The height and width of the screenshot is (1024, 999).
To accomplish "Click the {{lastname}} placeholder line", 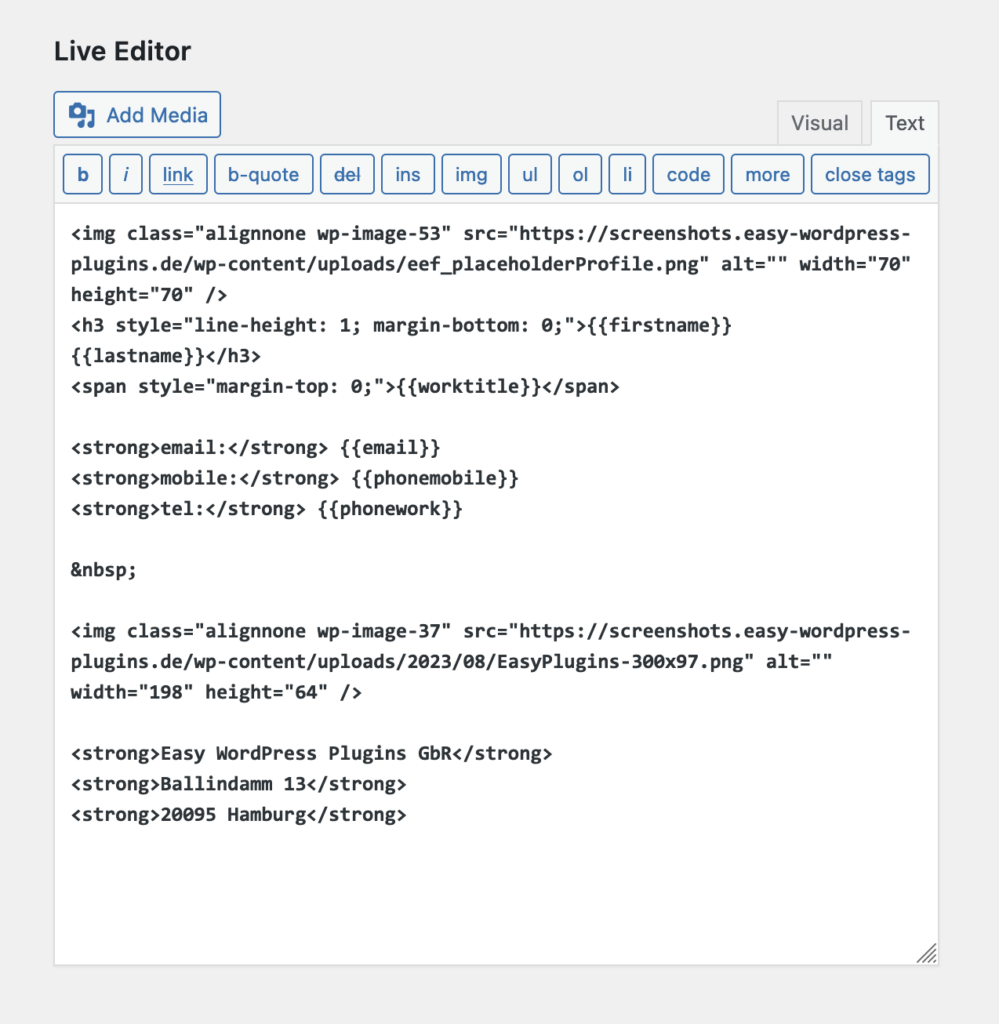I will 138,356.
